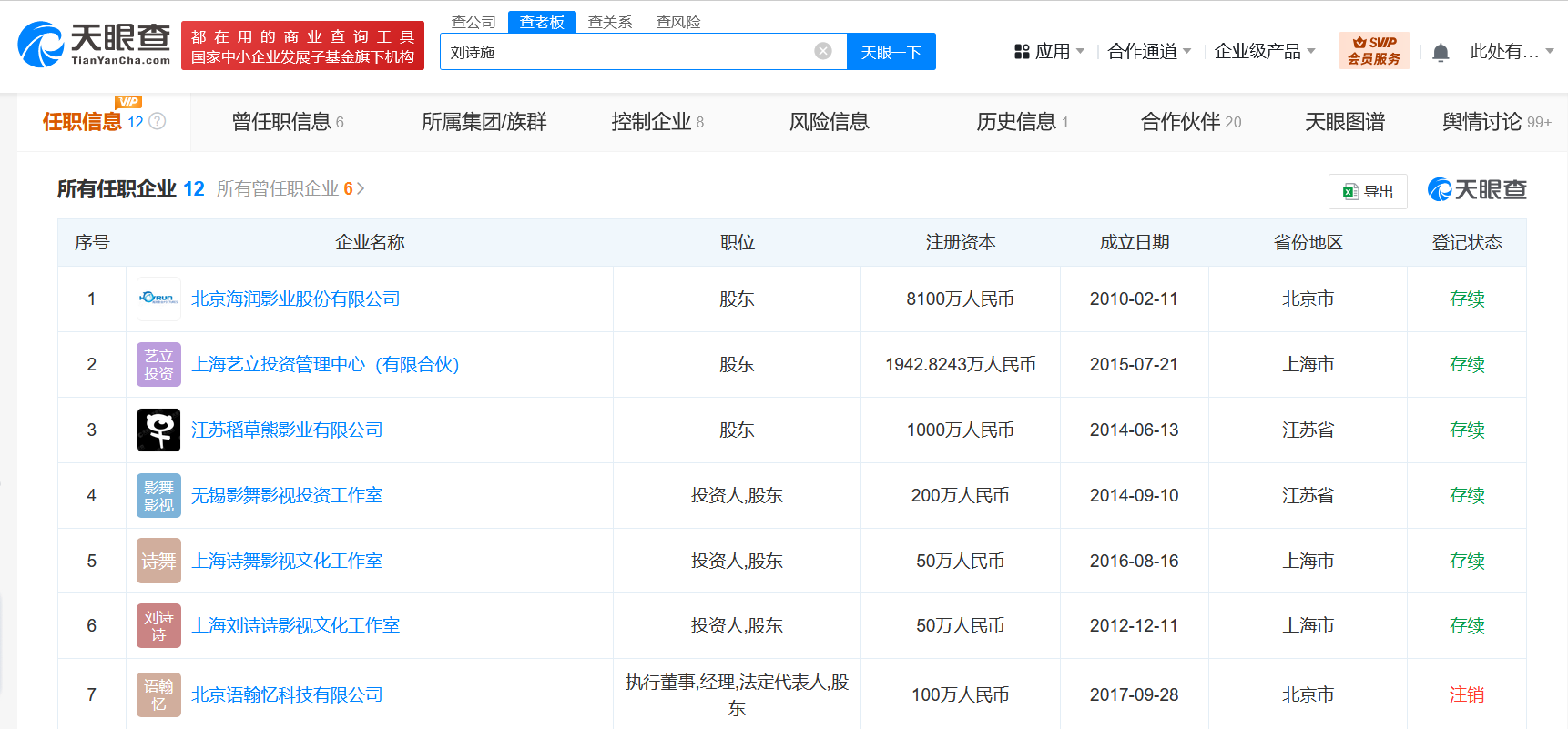Click the 艺立投资 logo tile

(158, 364)
